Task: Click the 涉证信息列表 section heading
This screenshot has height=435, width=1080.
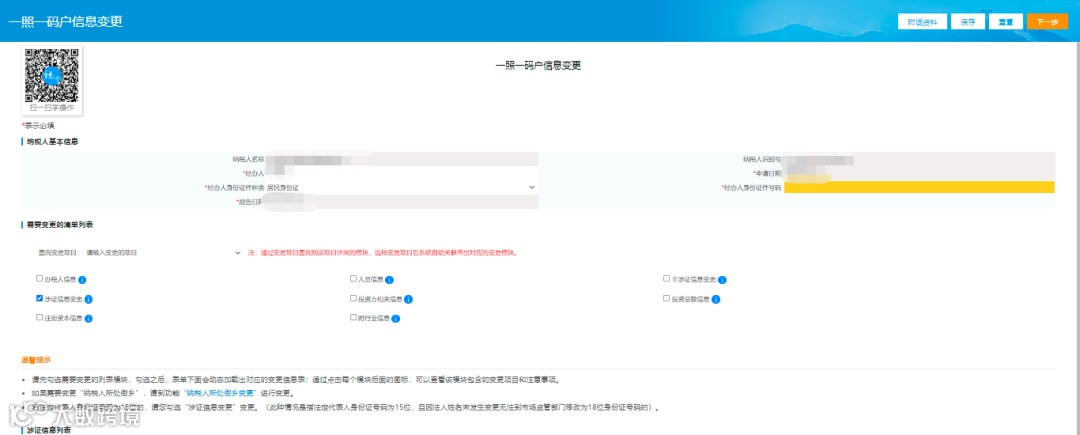Action: tap(49, 431)
